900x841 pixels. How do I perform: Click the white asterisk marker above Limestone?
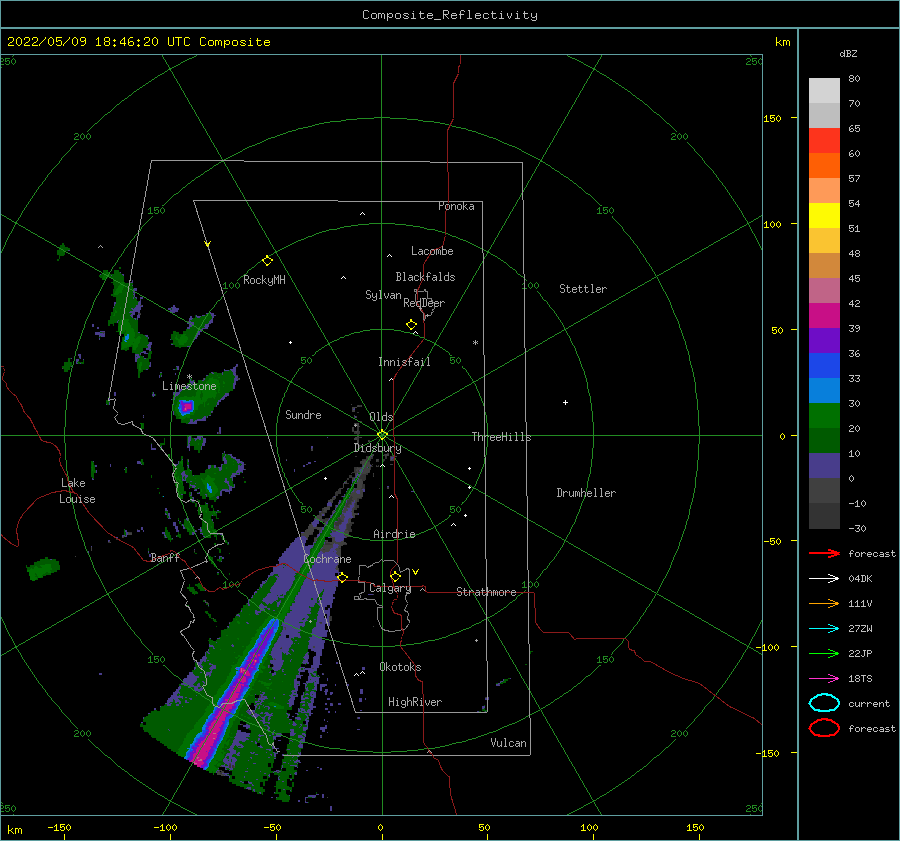(189, 377)
